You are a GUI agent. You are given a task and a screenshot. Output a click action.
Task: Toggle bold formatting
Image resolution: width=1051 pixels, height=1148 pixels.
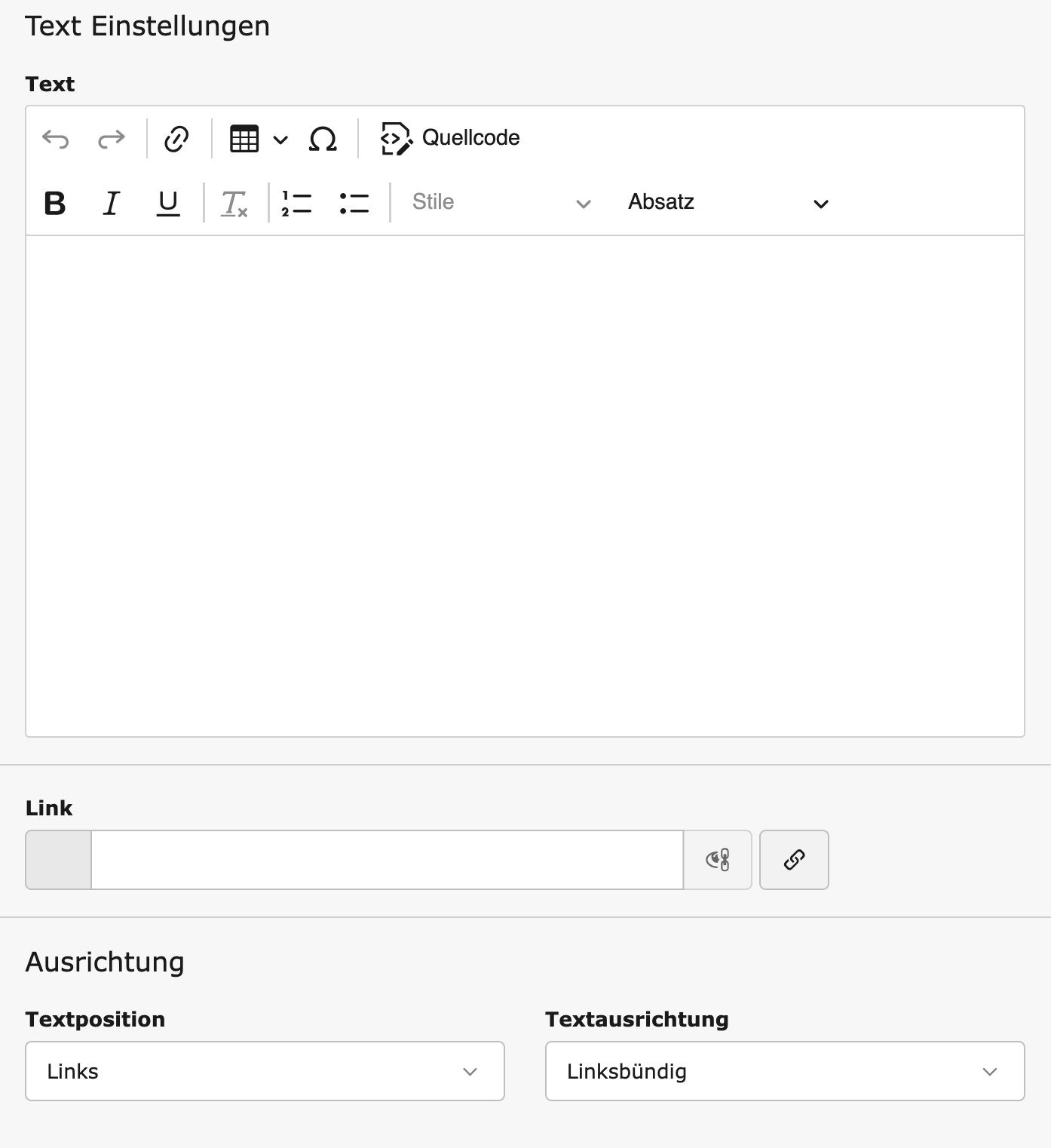pyautogui.click(x=55, y=204)
